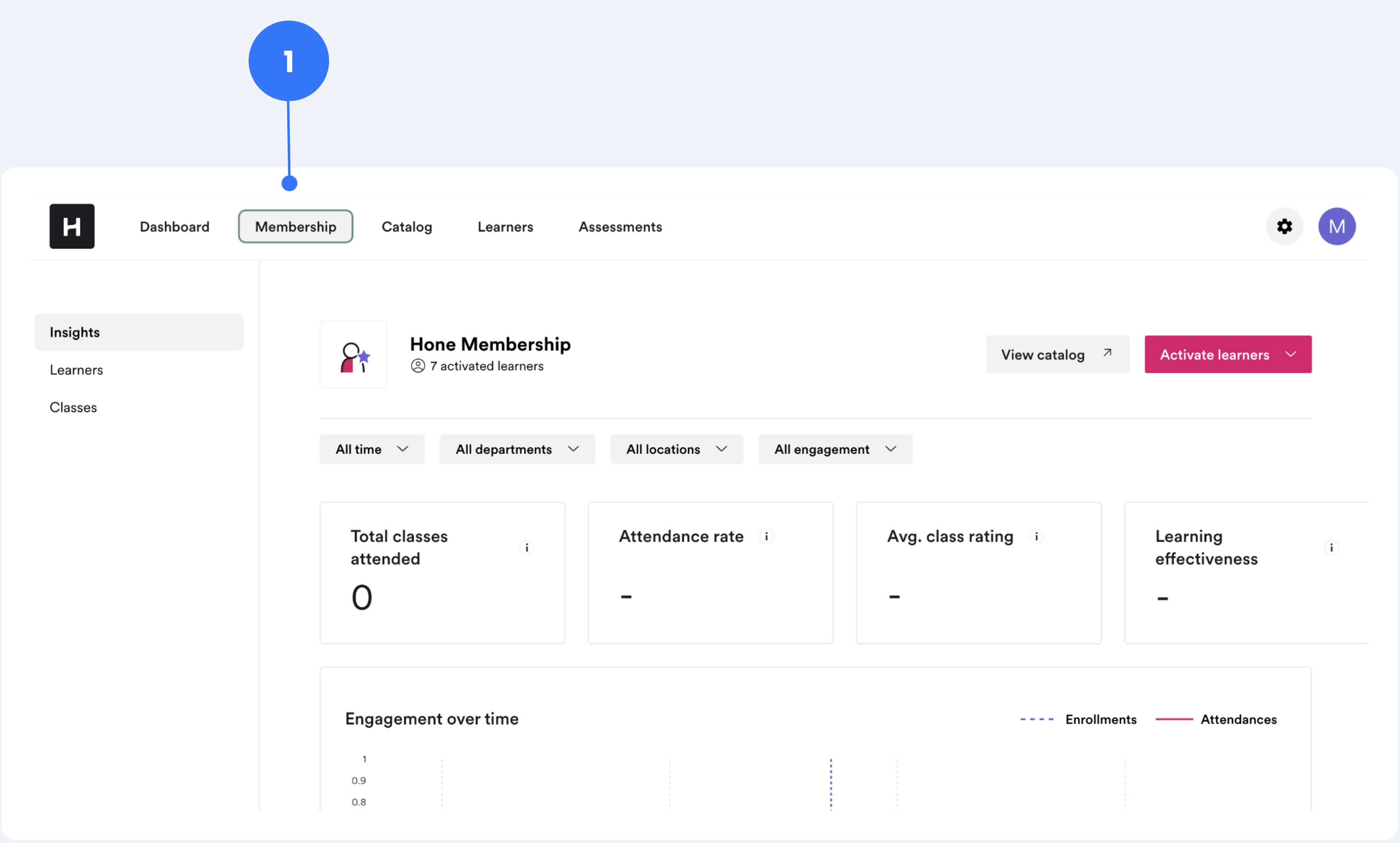Click the View catalog button

click(x=1058, y=354)
